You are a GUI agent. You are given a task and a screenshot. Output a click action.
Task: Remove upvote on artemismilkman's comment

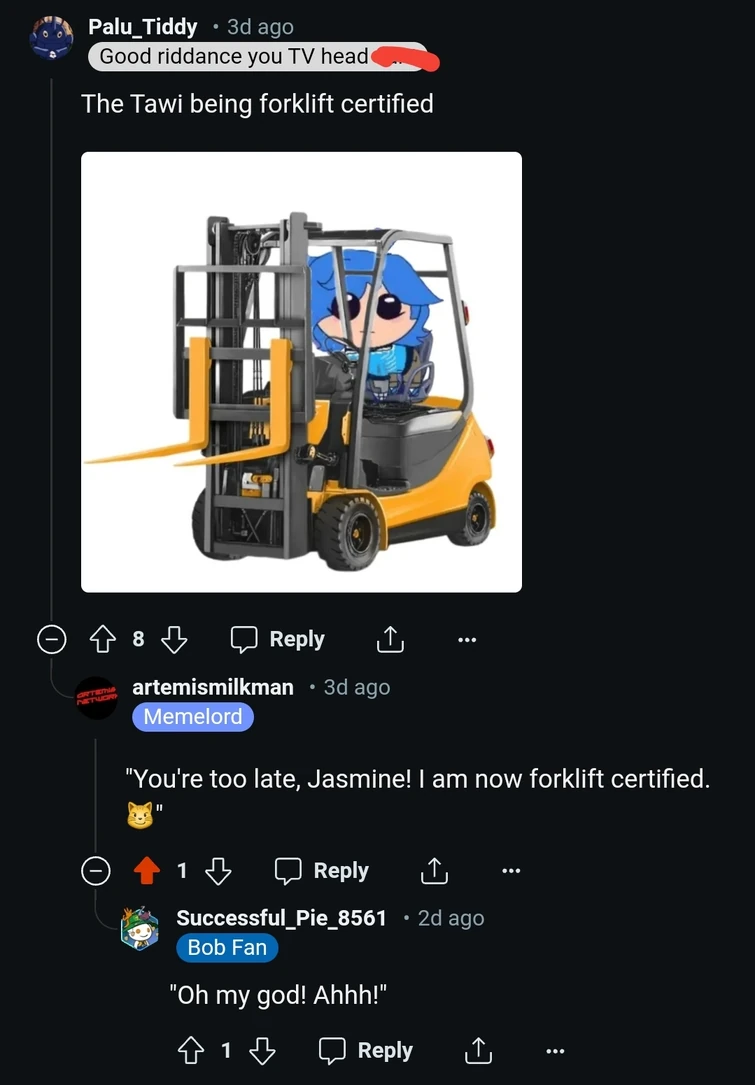point(147,870)
